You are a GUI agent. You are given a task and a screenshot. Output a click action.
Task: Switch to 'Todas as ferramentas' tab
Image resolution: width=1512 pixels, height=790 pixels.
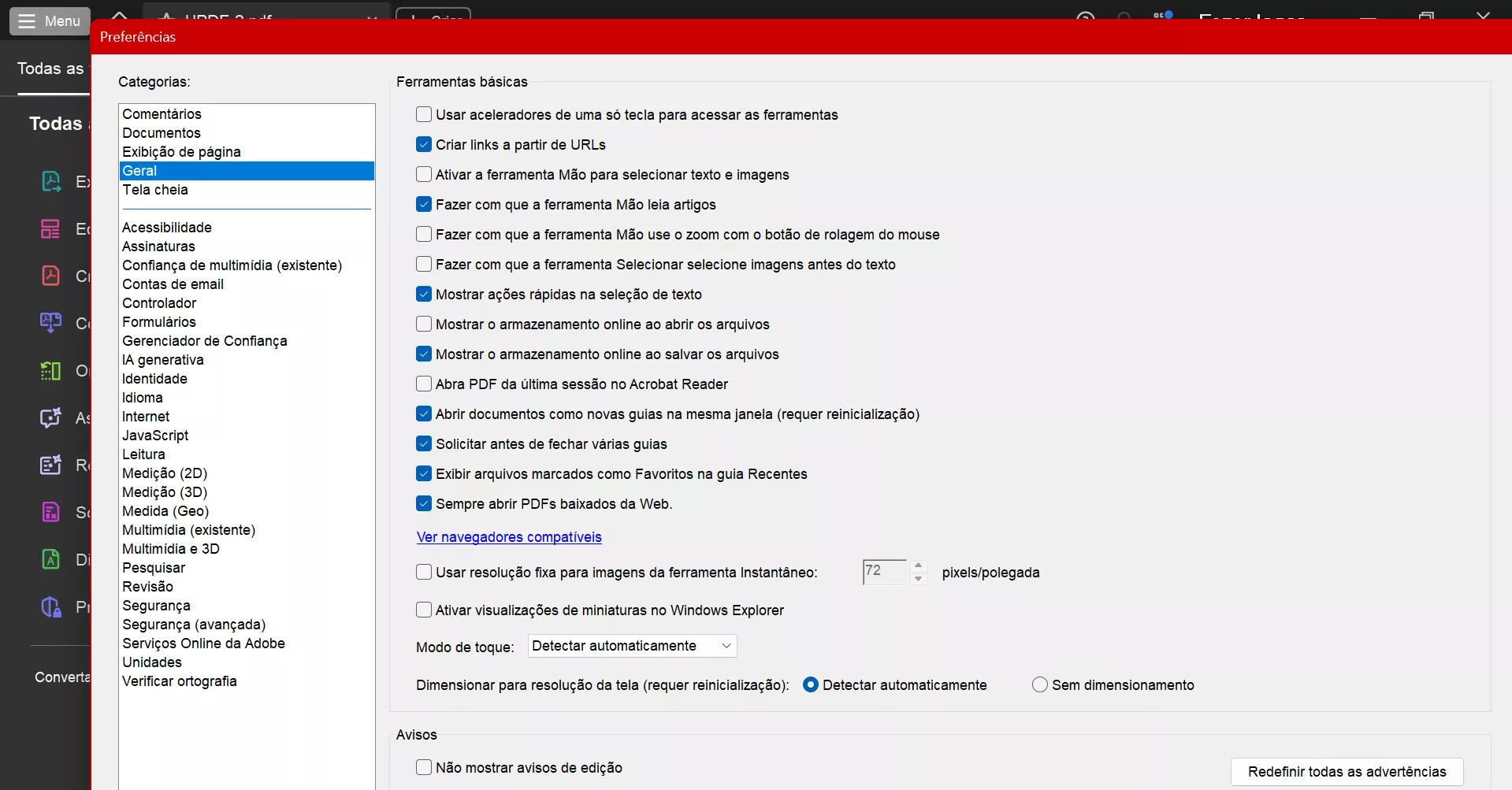[x=50, y=69]
